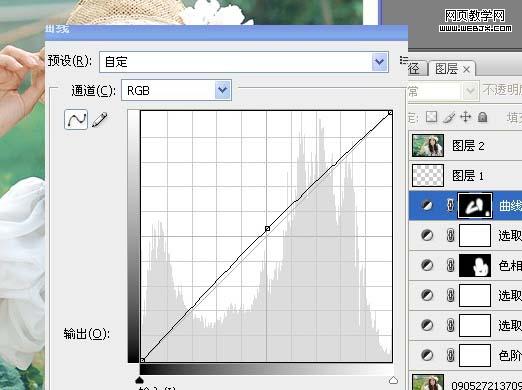Click the 曲线 dialog title bar
Image resolution: width=522 pixels, height=390 pixels.
click(226, 32)
